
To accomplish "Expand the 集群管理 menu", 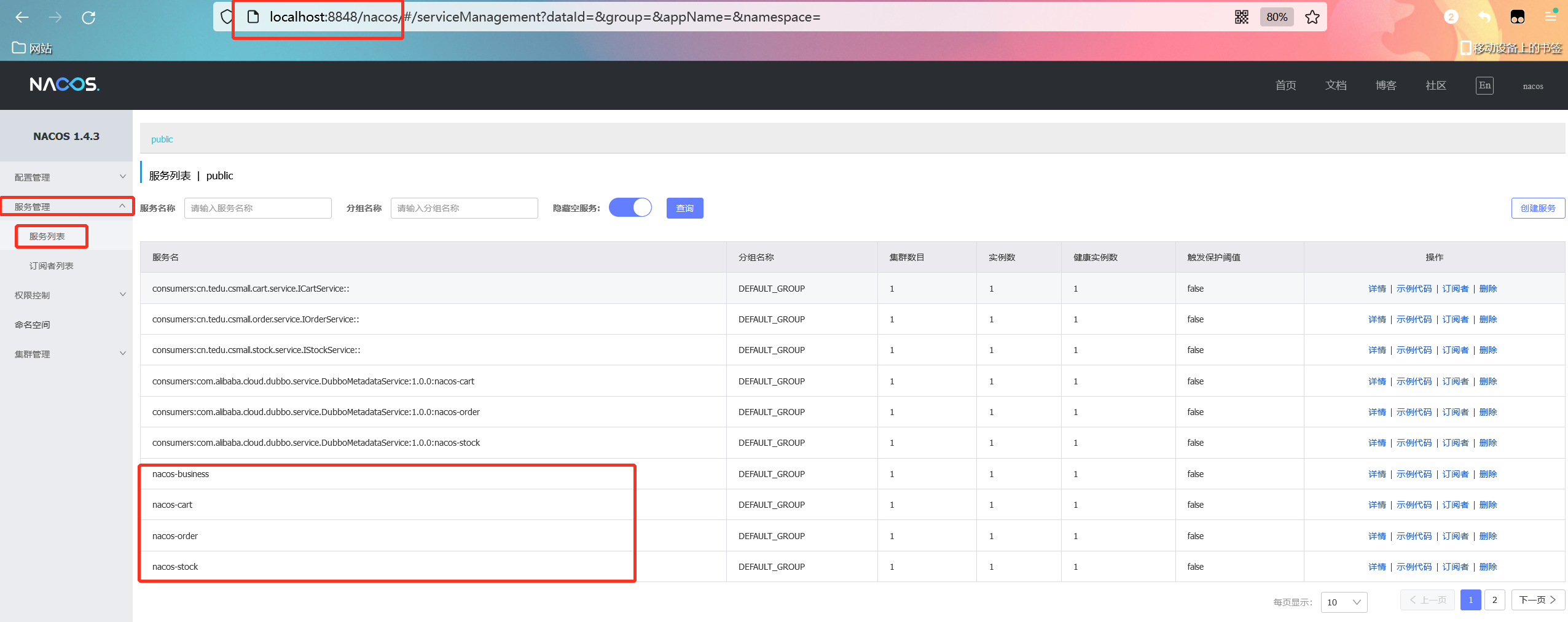I will (66, 354).
